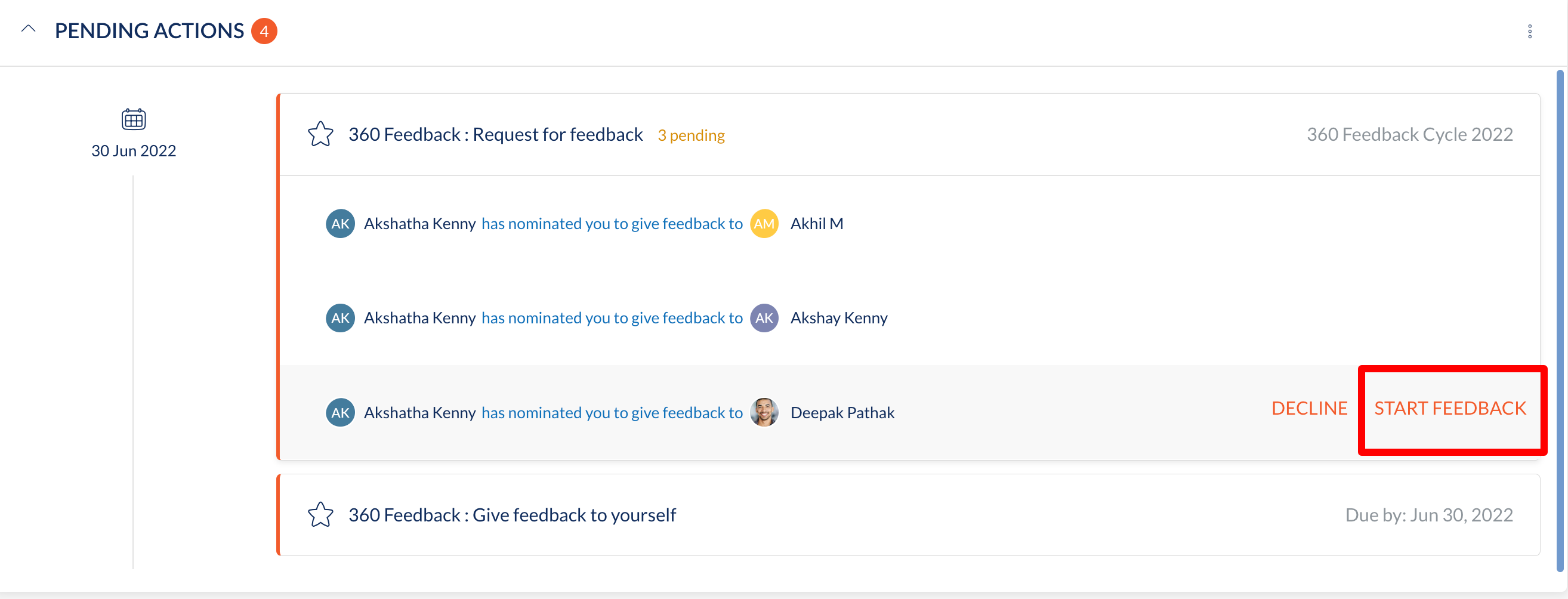Click Akshatha Kenny's avatar in the Akhil M row
Image resolution: width=1568 pixels, height=599 pixels.
pyautogui.click(x=340, y=223)
